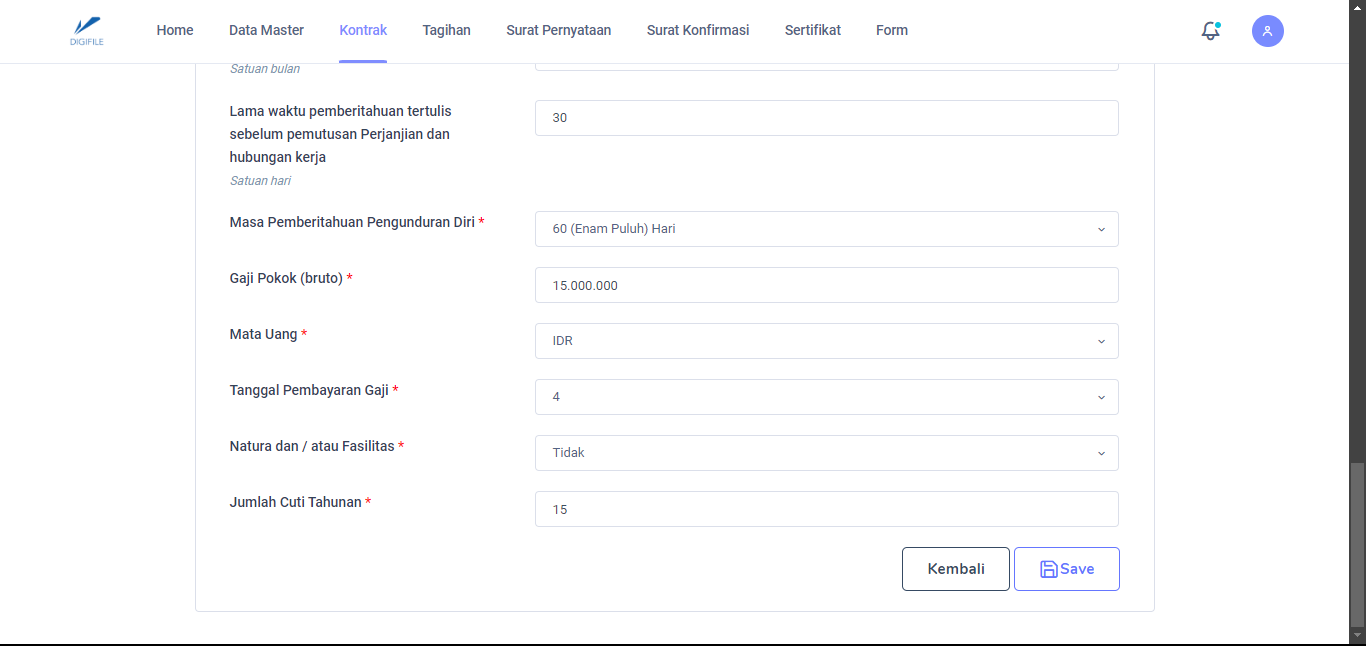Open the Mata Uang dropdown
Viewport: 1366px width, 646px height.
[826, 341]
